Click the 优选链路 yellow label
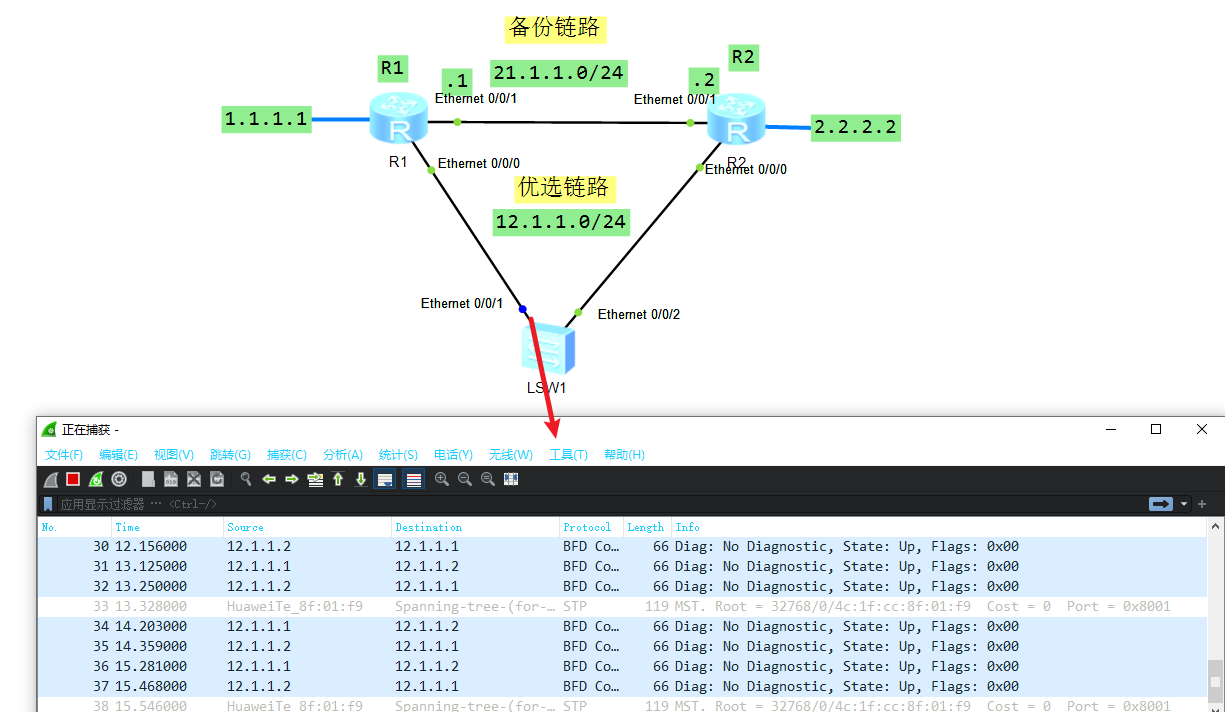The image size is (1225, 712). 563,187
